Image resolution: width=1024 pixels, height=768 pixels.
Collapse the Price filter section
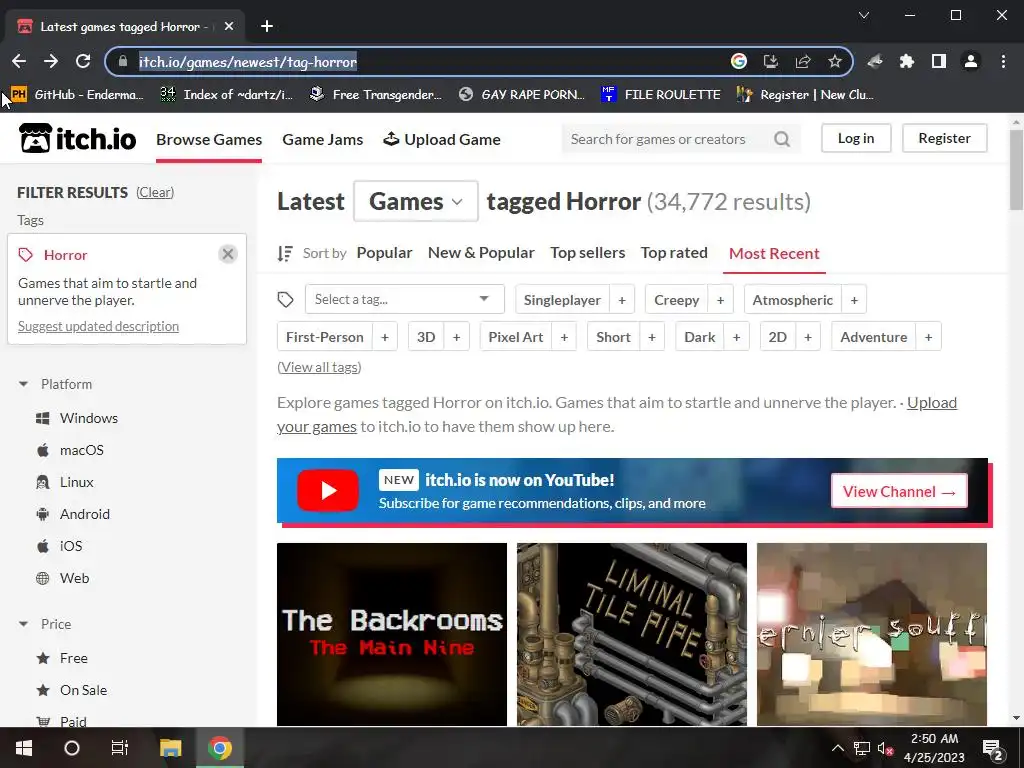(24, 624)
